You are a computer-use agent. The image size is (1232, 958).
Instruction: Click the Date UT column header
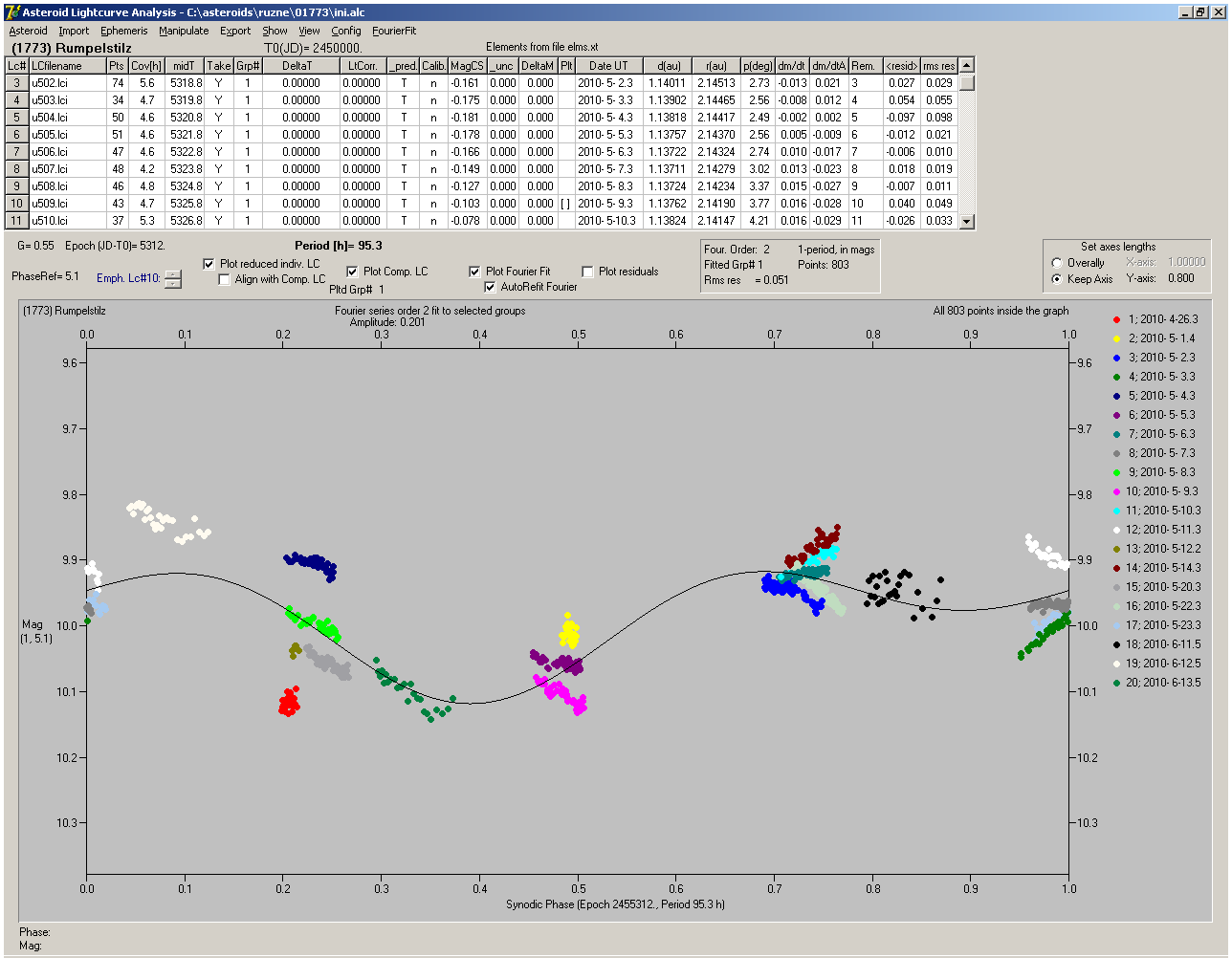coord(608,66)
